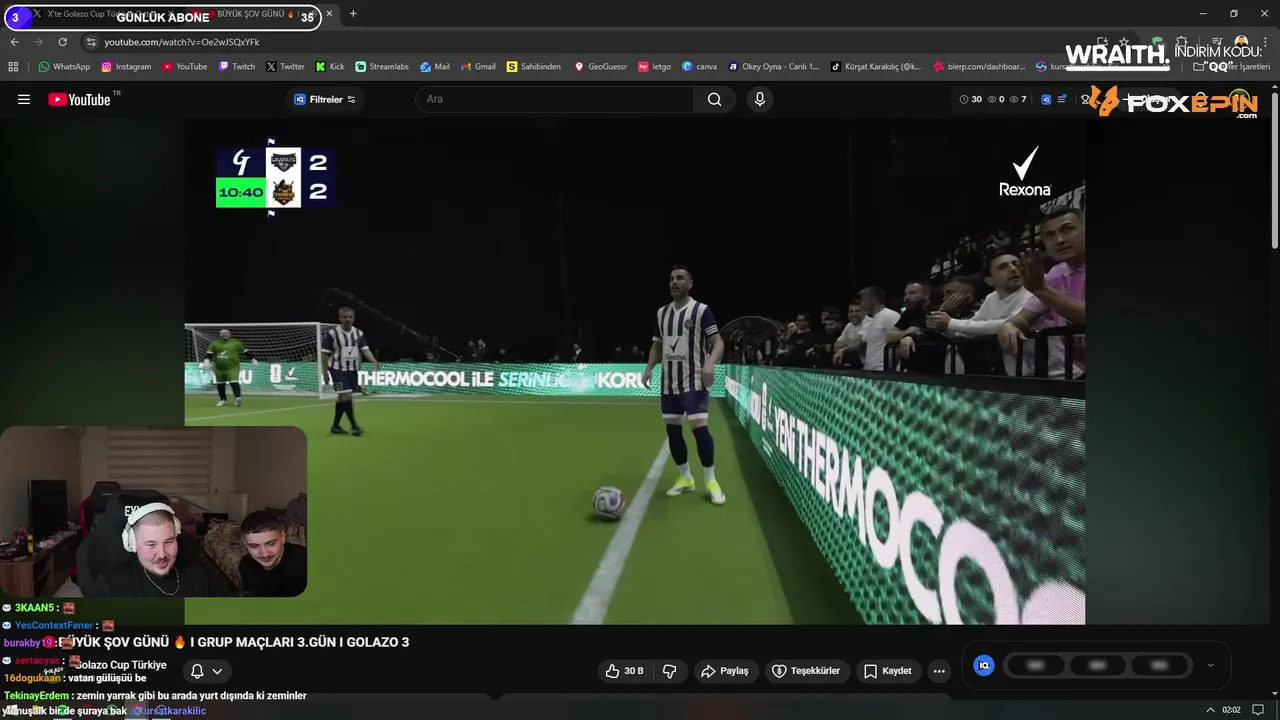1280x720 pixels.
Task: Select the youtube.com URL in address bar
Action: coord(182,42)
